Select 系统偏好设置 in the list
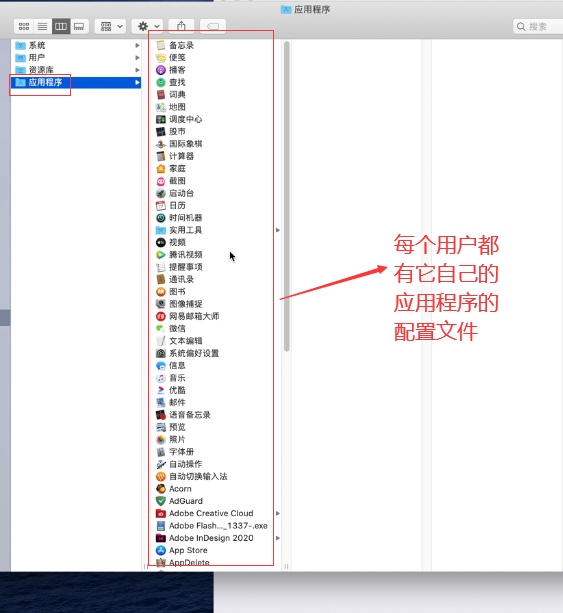Screen dimensions: 563x613 [194, 353]
